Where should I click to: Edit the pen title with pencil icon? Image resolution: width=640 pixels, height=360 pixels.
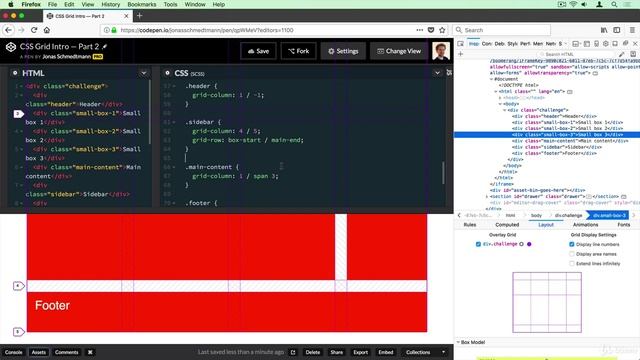click(x=105, y=47)
